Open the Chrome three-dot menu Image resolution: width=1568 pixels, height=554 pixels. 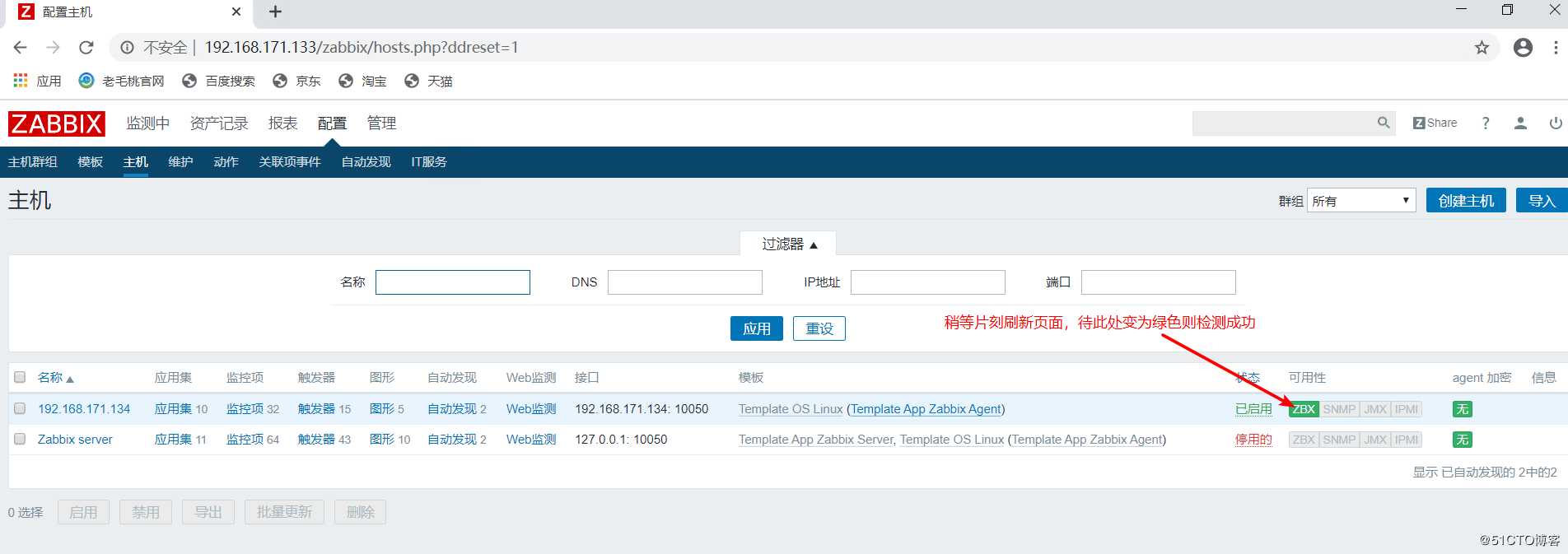tap(1556, 48)
